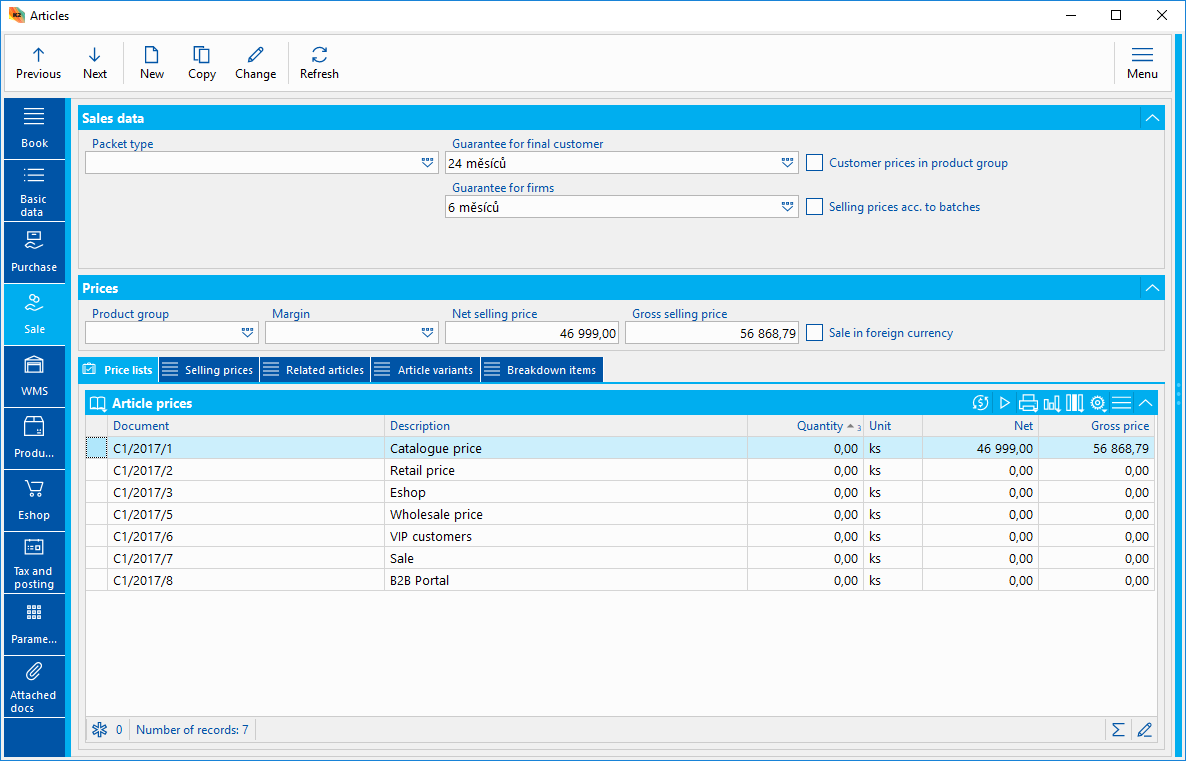Image resolution: width=1186 pixels, height=761 pixels.
Task: Open Attached docs in the sidebar
Action: pyautogui.click(x=34, y=687)
